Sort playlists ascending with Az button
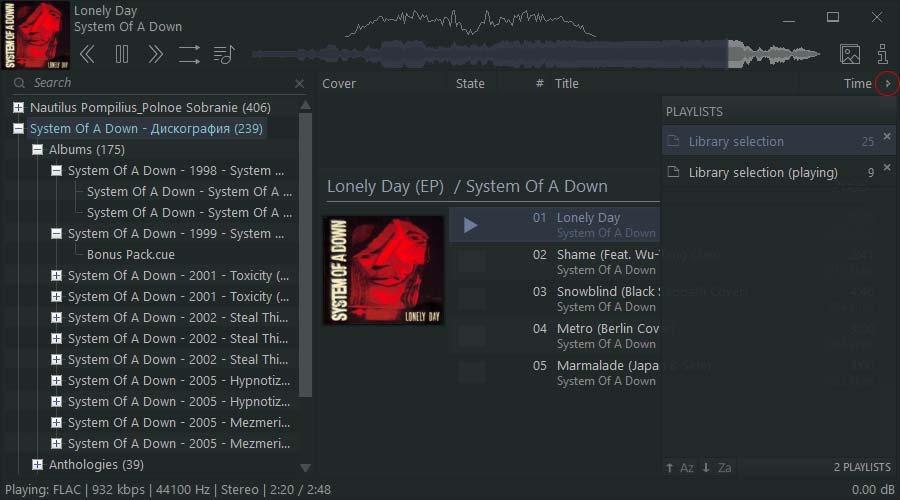This screenshot has height=500, width=900. [679, 467]
